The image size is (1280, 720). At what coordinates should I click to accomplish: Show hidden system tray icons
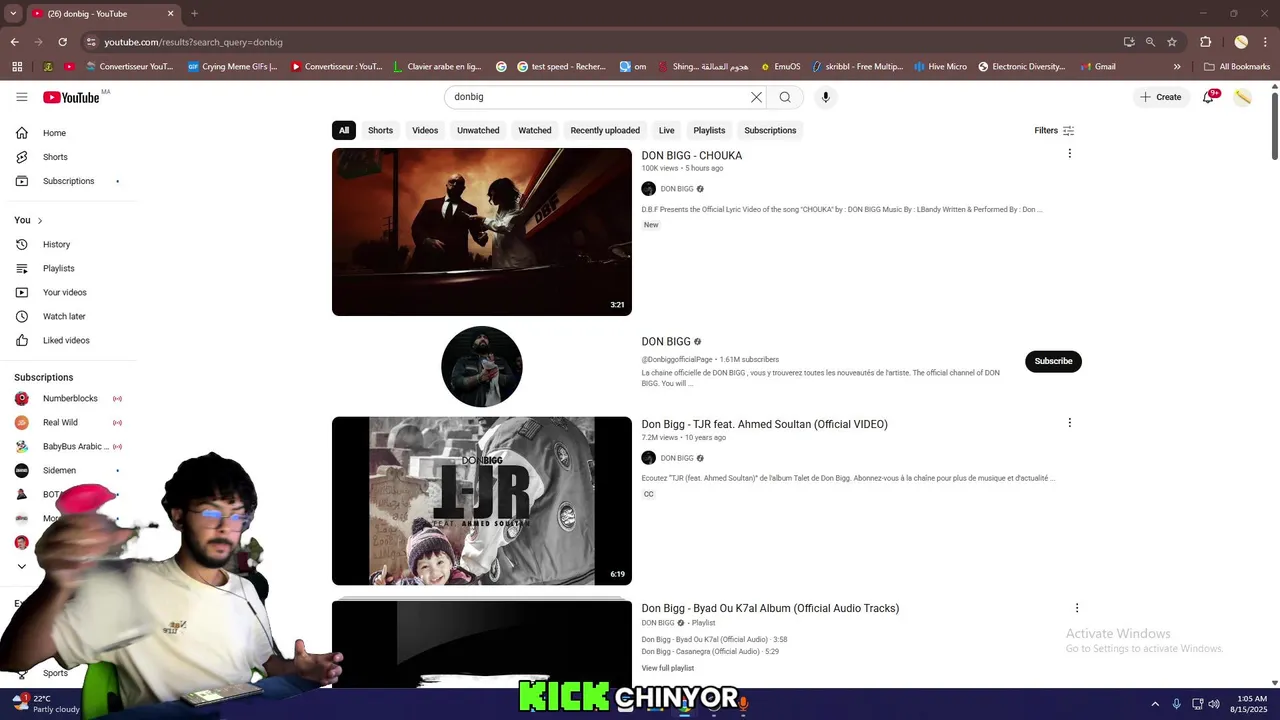click(x=1155, y=704)
